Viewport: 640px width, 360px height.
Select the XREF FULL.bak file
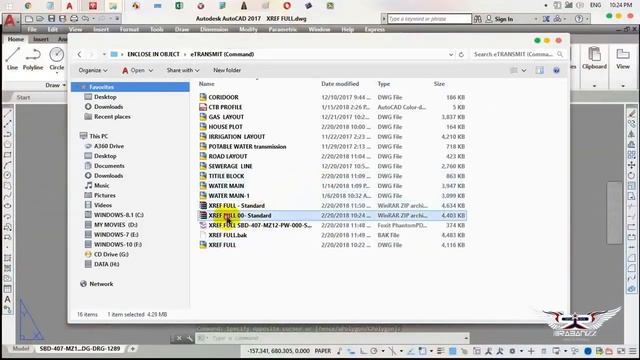(x=227, y=235)
